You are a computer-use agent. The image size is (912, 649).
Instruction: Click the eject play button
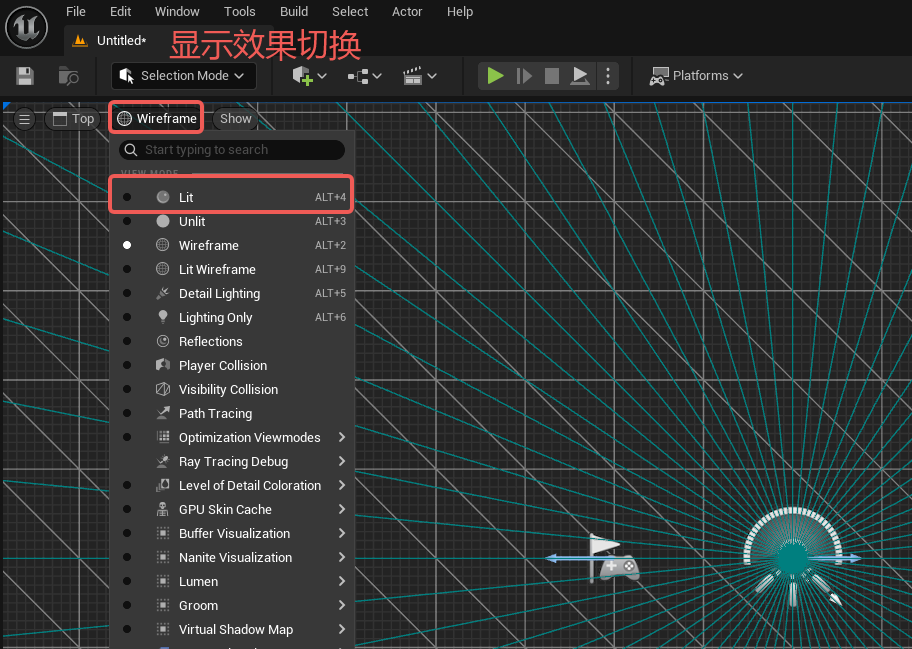tap(579, 76)
